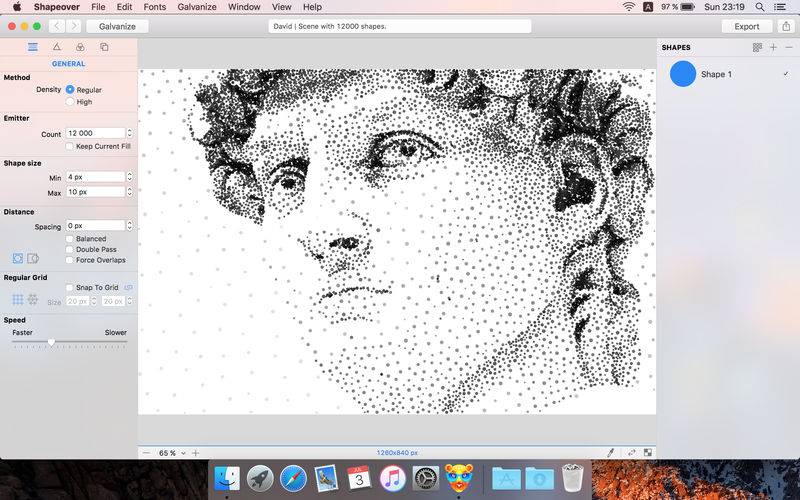Open the color blending circles panel icon
This screenshot has height=500, width=800.
pyautogui.click(x=80, y=47)
